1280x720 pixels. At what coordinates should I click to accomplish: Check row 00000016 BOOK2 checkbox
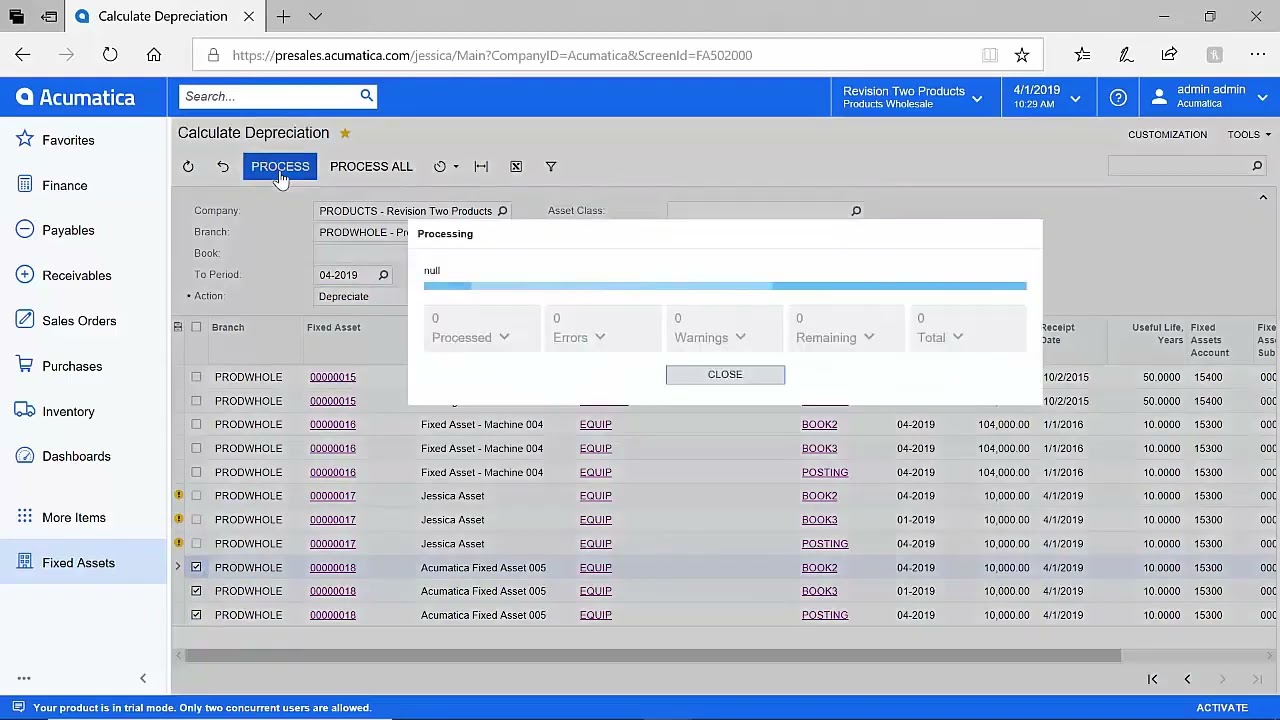click(x=196, y=424)
